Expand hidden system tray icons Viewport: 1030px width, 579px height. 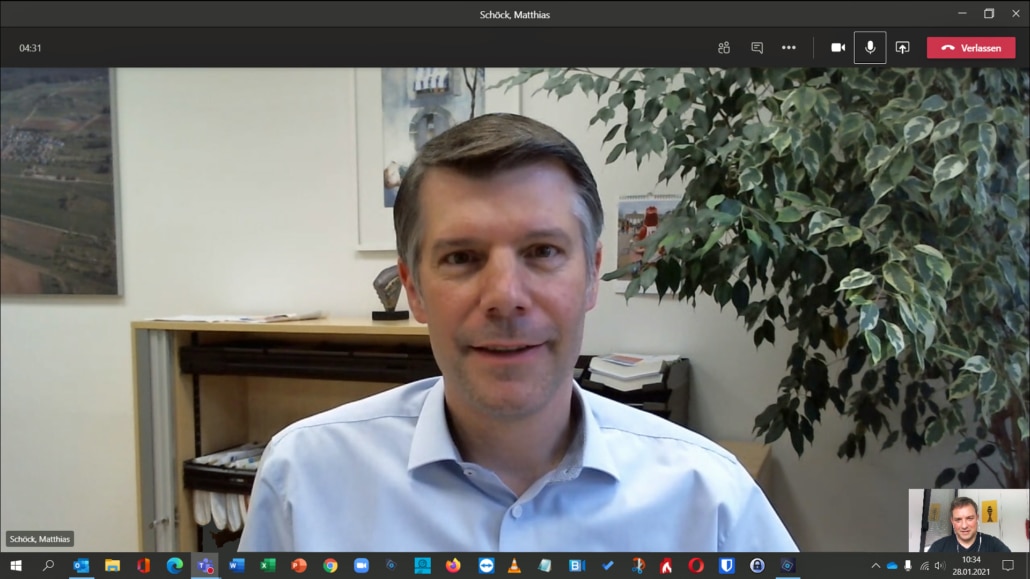point(876,565)
